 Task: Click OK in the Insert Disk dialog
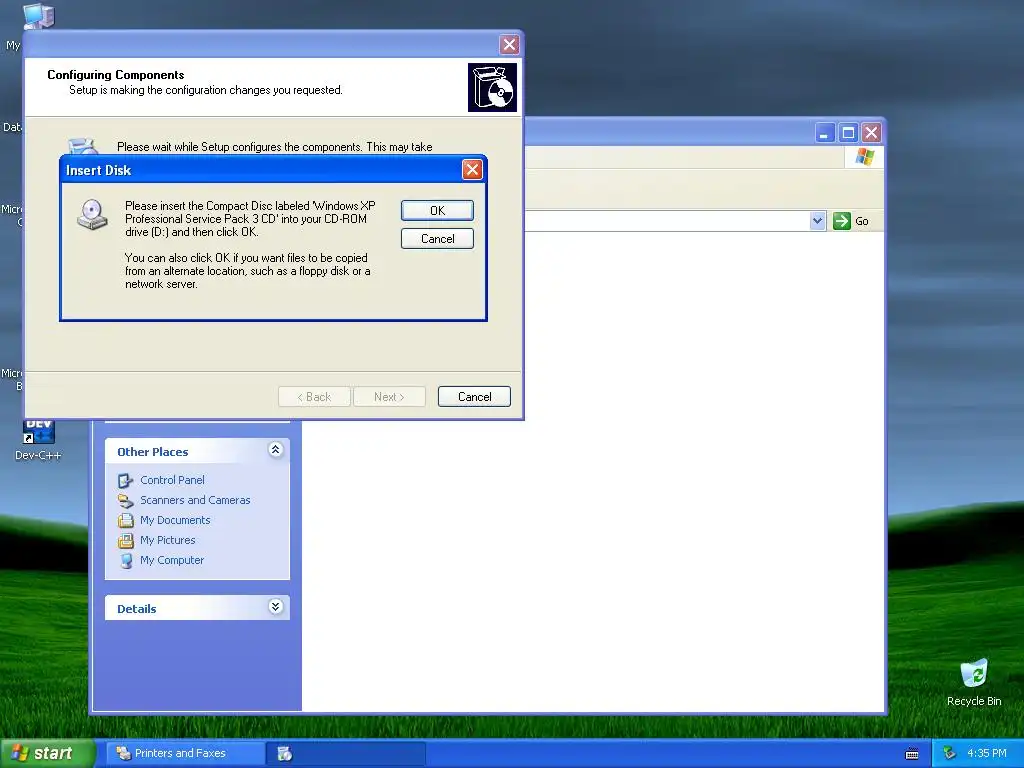point(437,210)
